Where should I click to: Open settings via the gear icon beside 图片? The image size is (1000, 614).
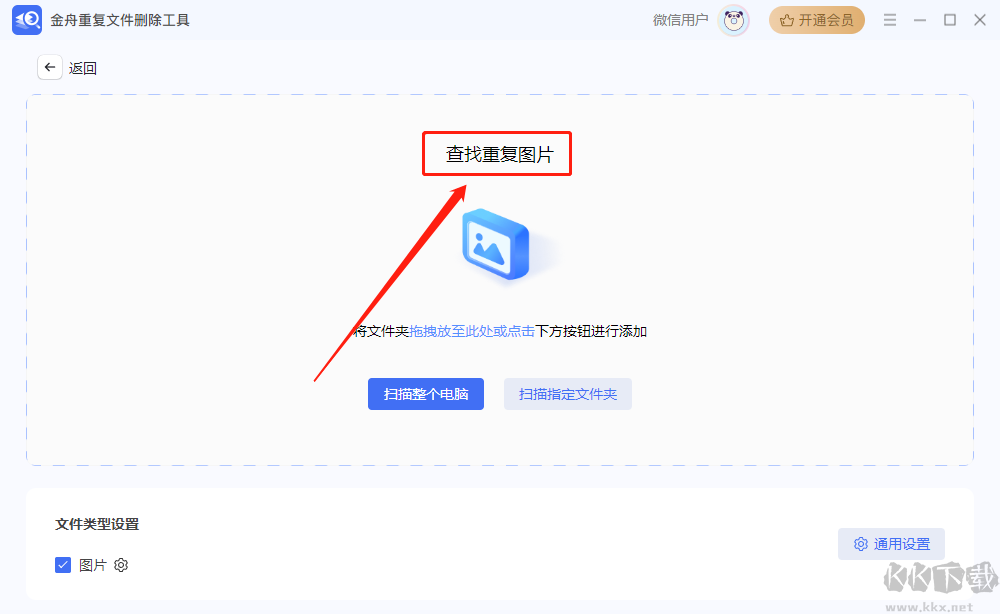coord(120,565)
